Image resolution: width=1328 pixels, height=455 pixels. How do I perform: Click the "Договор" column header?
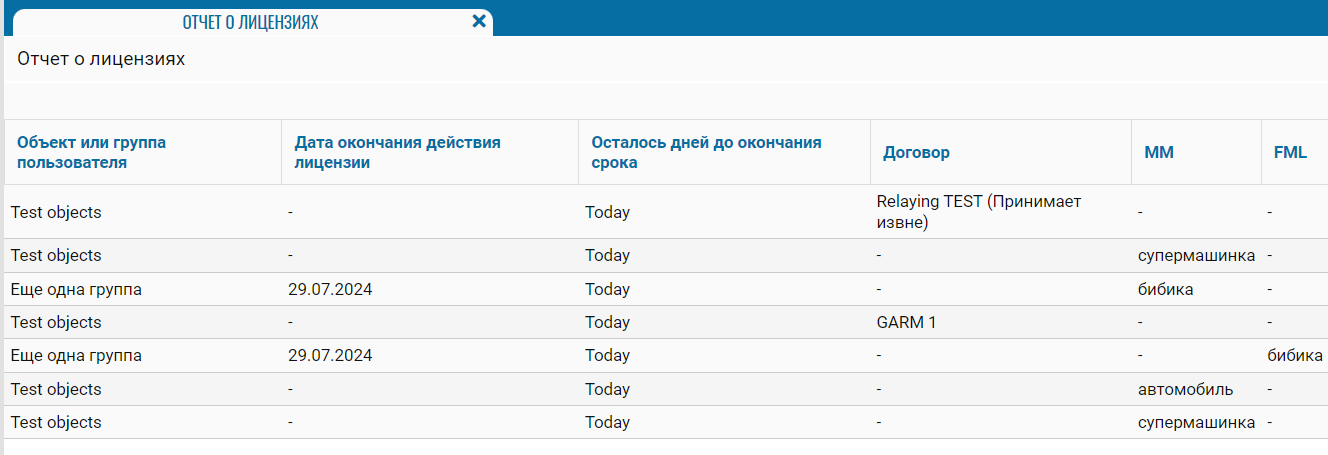[916, 153]
